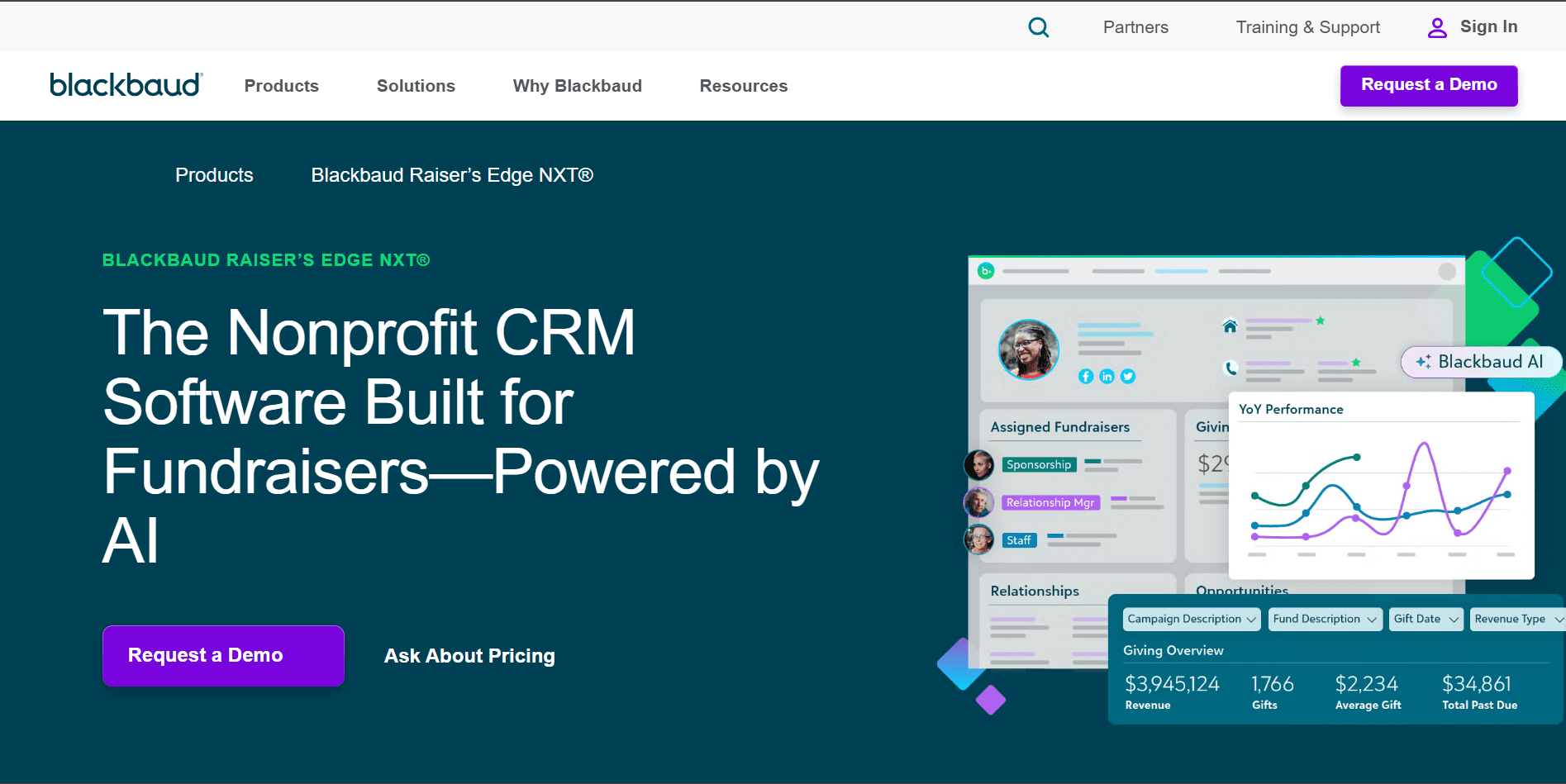
Task: Open the Training & Support link
Action: 1307,27
